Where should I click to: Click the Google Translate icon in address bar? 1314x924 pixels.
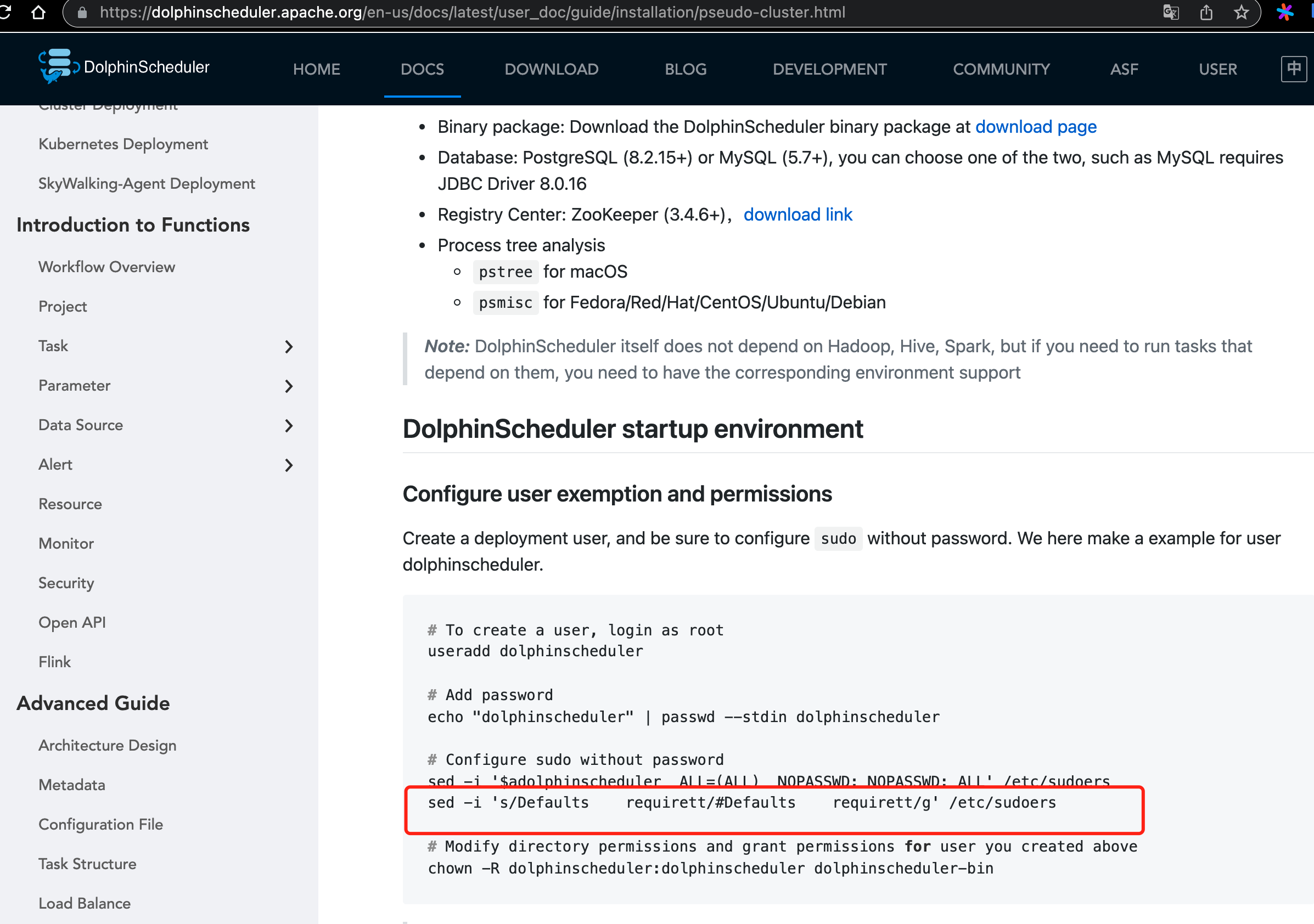point(1171,12)
